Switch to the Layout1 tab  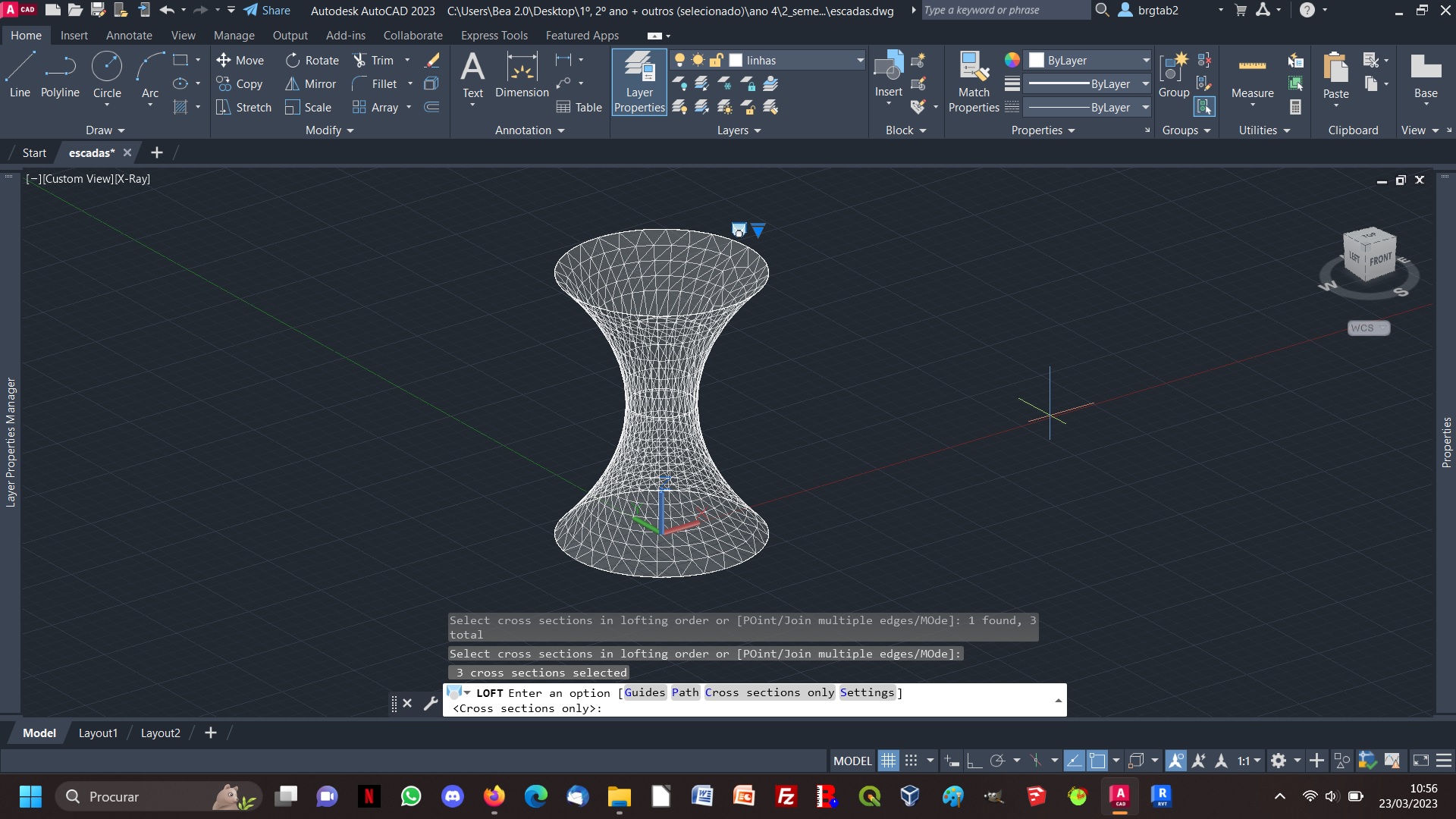click(x=98, y=733)
